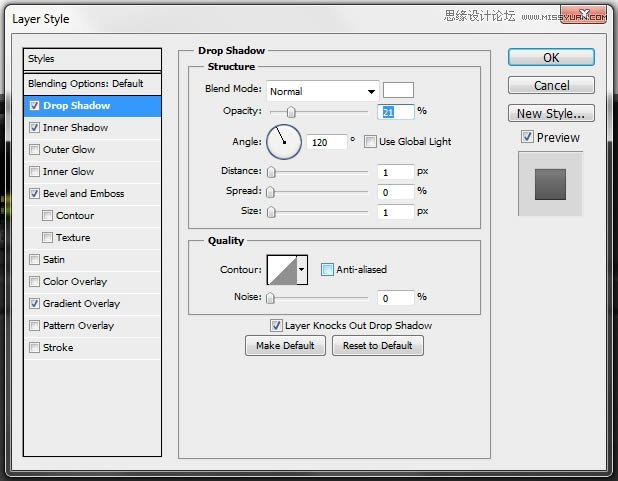
Task: Select the Satin row label
Action: point(54,260)
